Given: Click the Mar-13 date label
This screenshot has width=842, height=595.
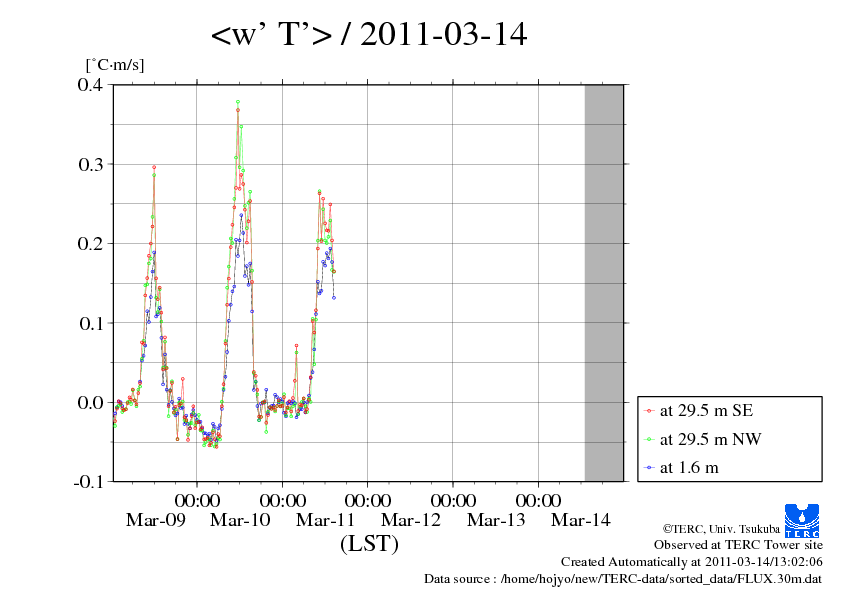Looking at the screenshot, I should tap(496, 520).
